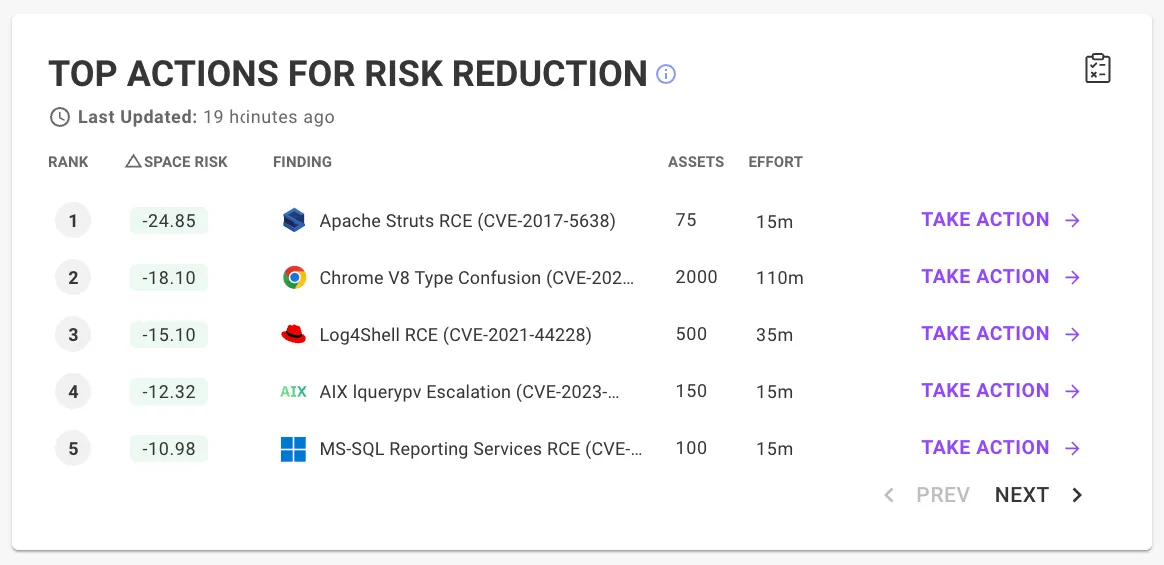Take action on Log4Shell RCE
1164x565 pixels.
tap(1001, 333)
